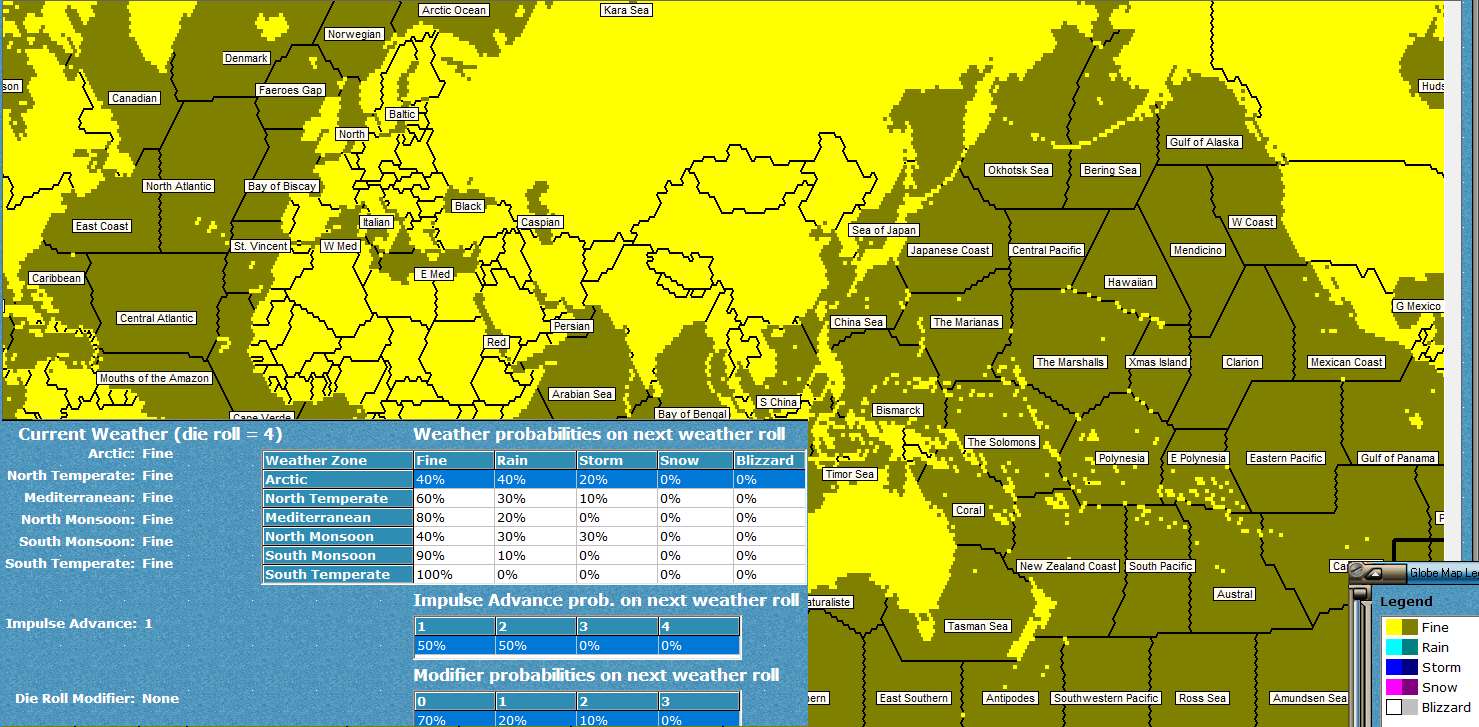Screen dimensions: 1479x727
Task: Click the Sea of Japan label
Action: pos(884,230)
